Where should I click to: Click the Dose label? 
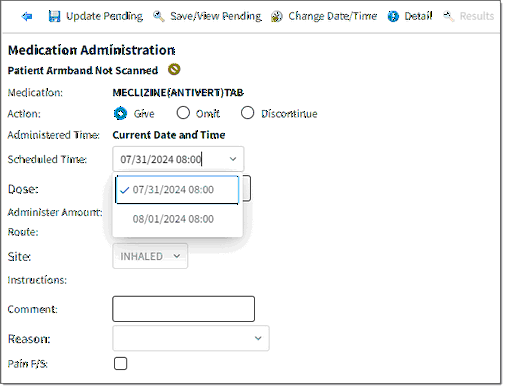(23, 189)
